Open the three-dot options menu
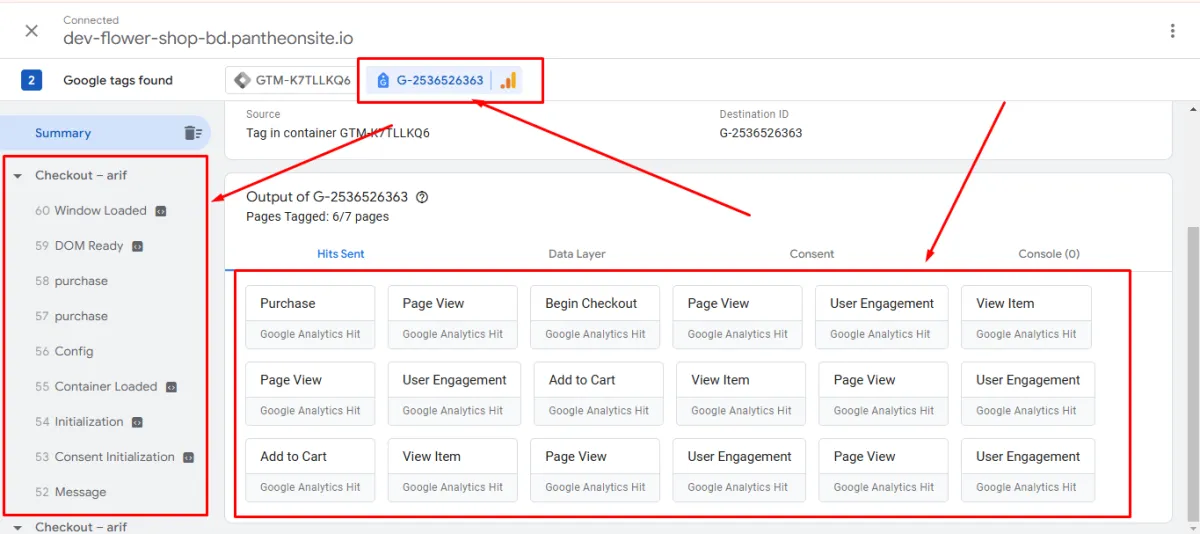This screenshot has width=1200, height=534. pyautogui.click(x=1172, y=31)
